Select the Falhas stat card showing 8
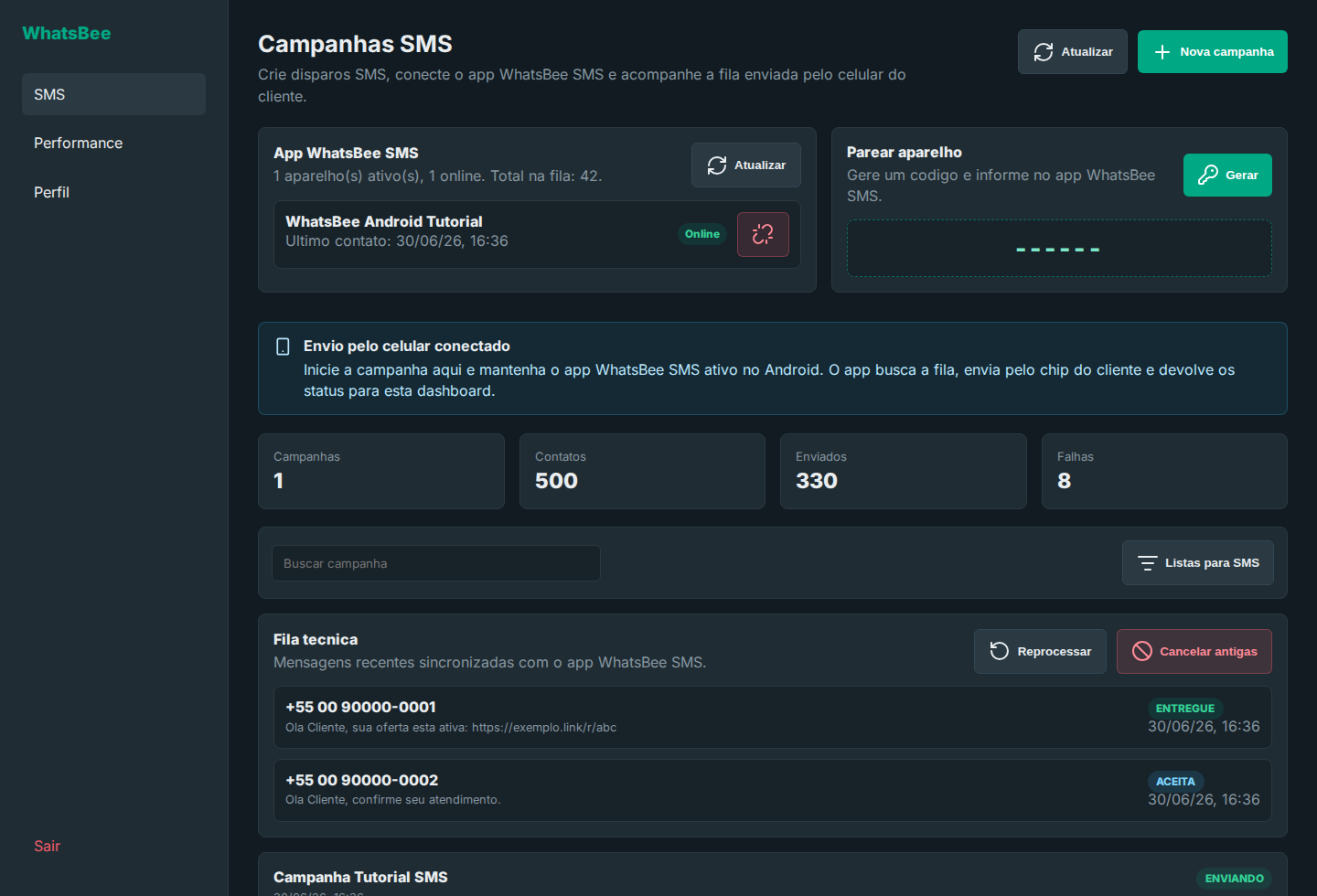 click(x=1164, y=472)
